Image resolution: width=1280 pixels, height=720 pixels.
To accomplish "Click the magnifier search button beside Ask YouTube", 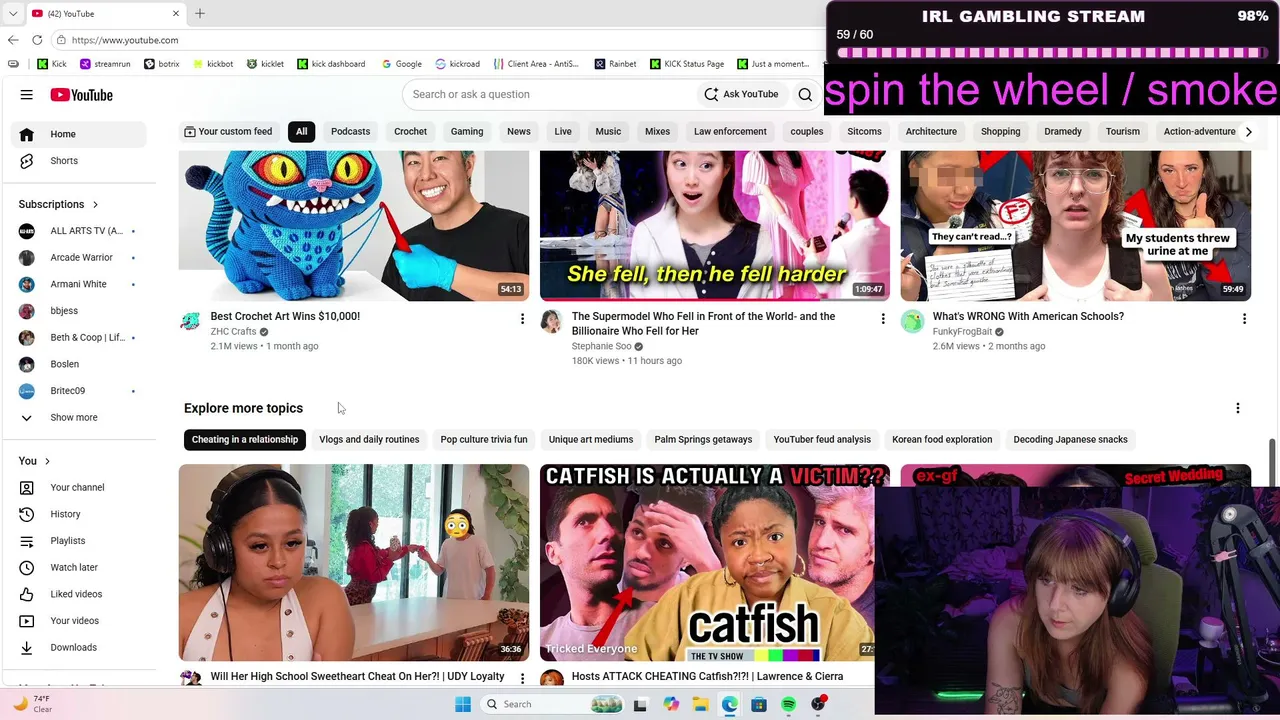I will (805, 94).
